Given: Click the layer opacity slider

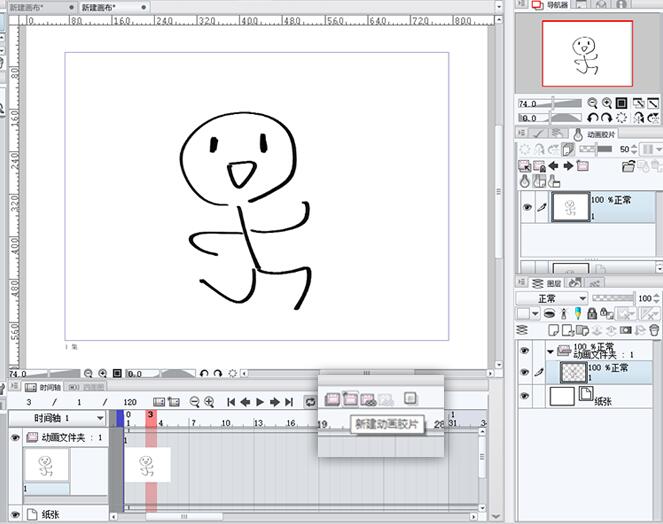Looking at the screenshot, I should click(x=613, y=298).
